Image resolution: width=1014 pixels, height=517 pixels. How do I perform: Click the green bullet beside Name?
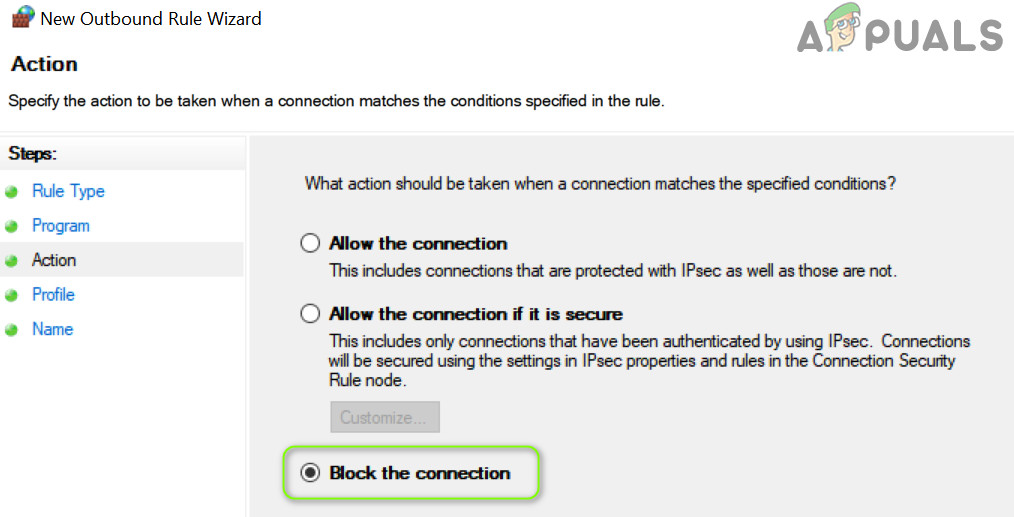pos(12,330)
